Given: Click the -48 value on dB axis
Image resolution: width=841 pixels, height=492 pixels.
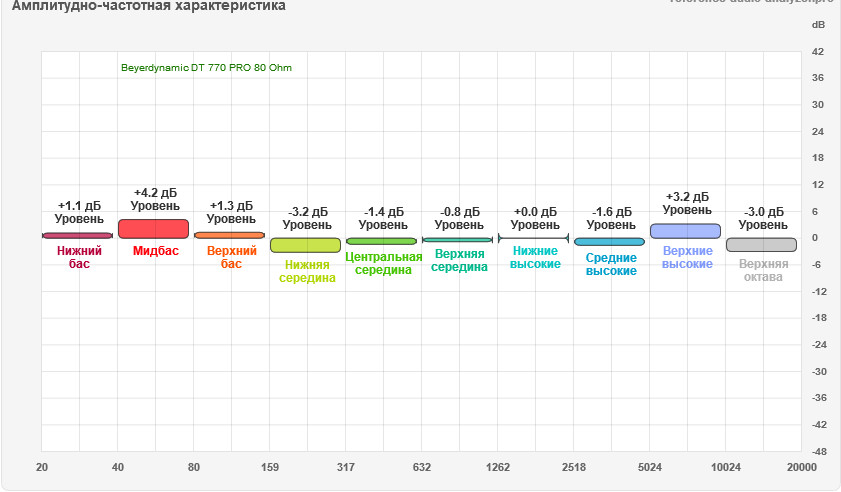Looking at the screenshot, I should 818,452.
